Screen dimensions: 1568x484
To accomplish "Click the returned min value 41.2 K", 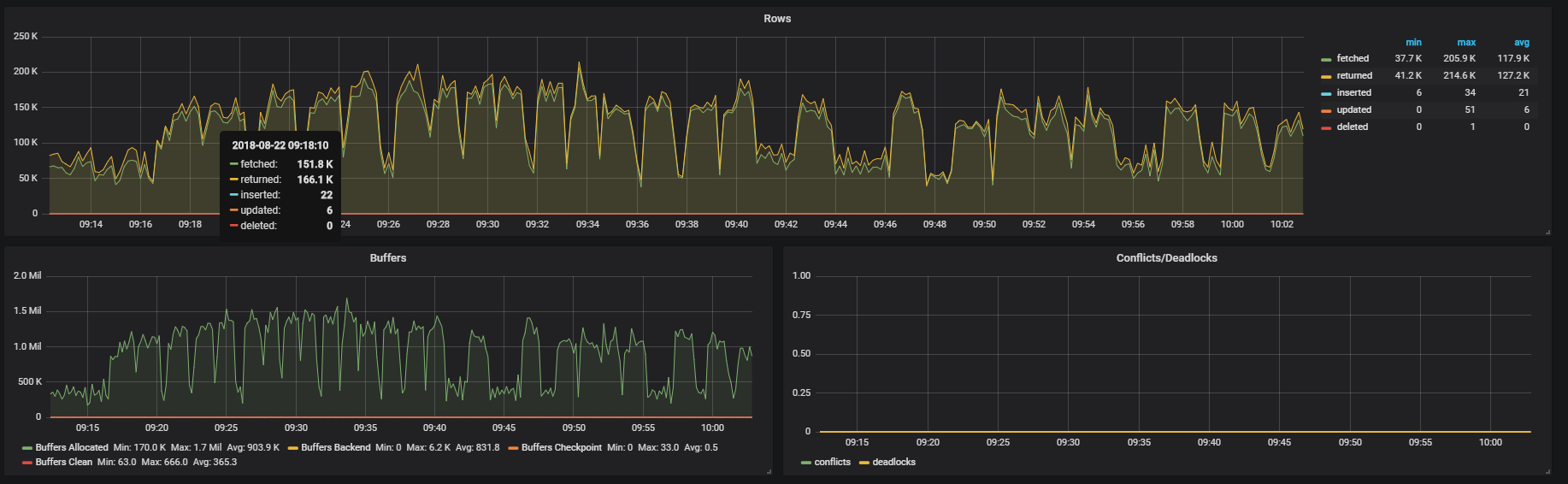I will pos(1408,75).
